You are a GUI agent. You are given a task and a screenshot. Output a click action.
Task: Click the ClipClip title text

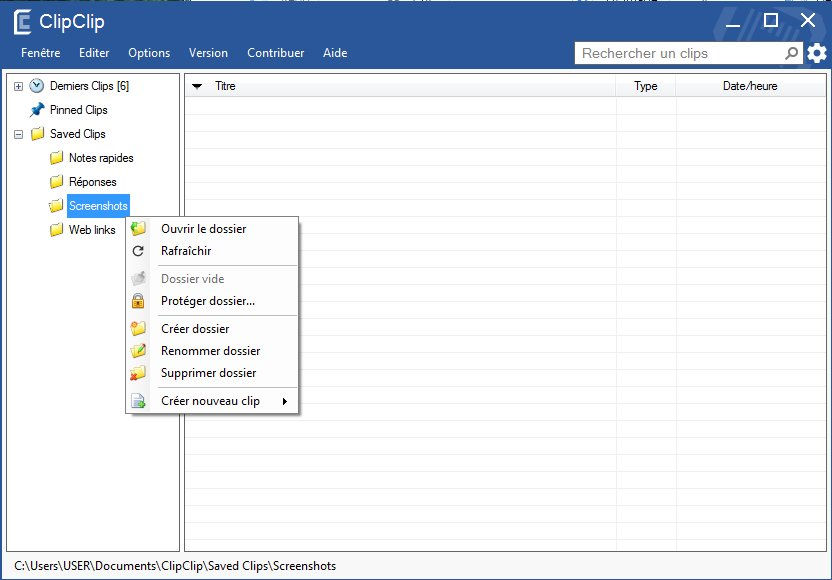[72, 22]
